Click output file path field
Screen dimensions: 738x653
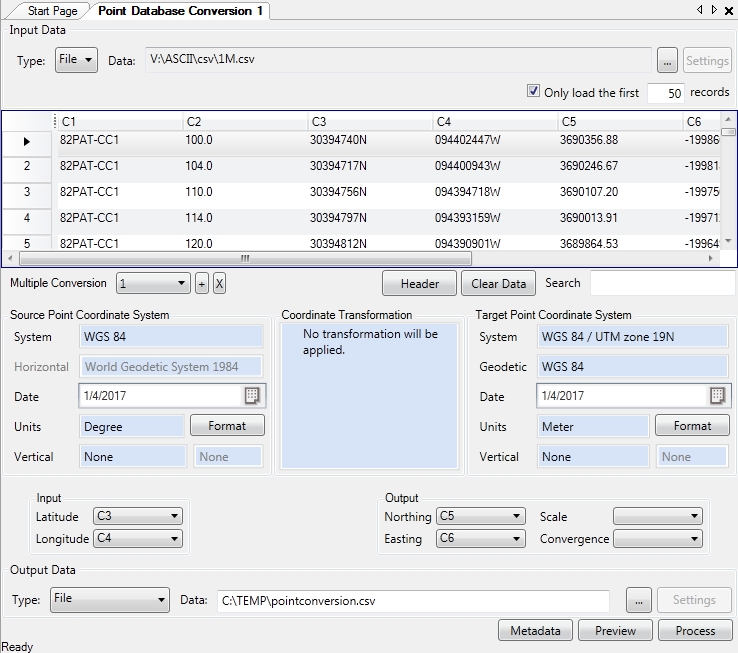[413, 601]
